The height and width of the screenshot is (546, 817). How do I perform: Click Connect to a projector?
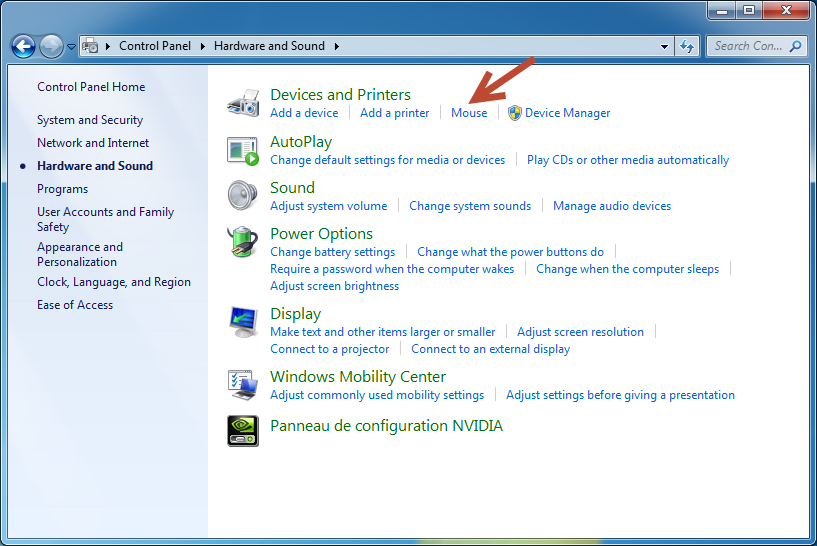tap(329, 349)
